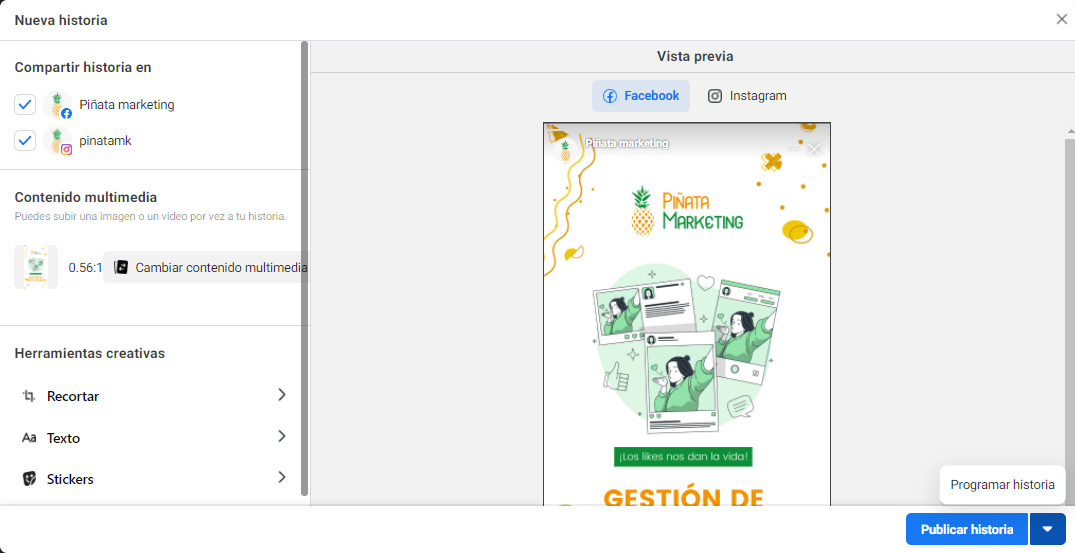Screen dimensions: 1075x553
Task: Click the Nueva historia dialog title
Action: (x=61, y=21)
